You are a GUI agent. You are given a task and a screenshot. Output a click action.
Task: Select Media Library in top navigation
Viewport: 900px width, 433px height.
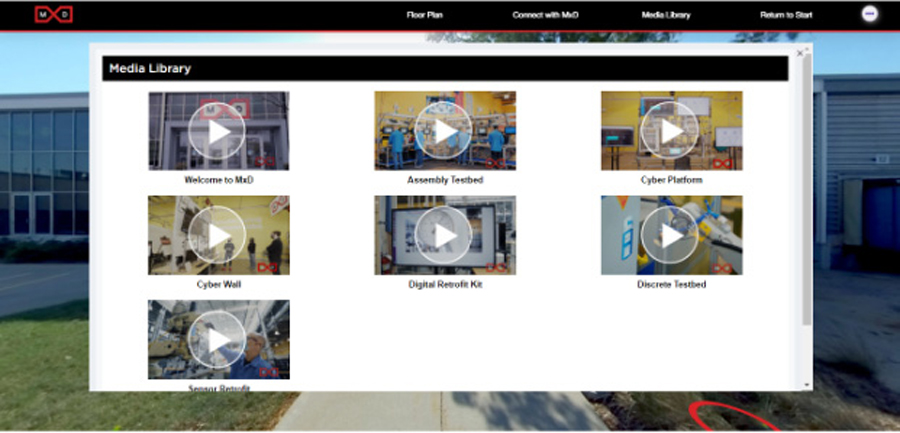coord(666,16)
